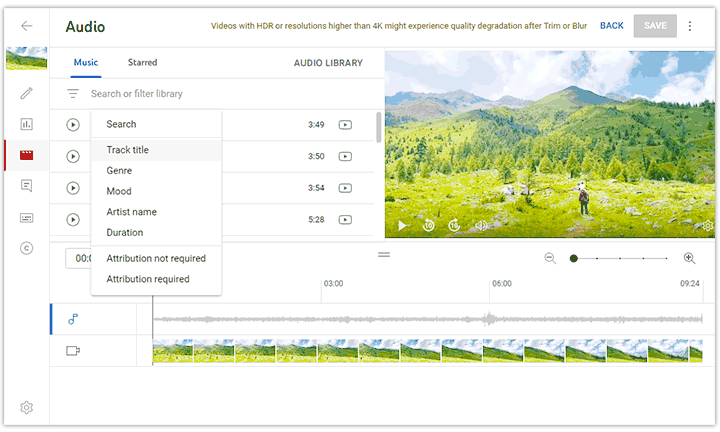Image resolution: width=720 pixels, height=432 pixels.
Task: Open the Comments section in the left sidebar
Action: coord(26,186)
